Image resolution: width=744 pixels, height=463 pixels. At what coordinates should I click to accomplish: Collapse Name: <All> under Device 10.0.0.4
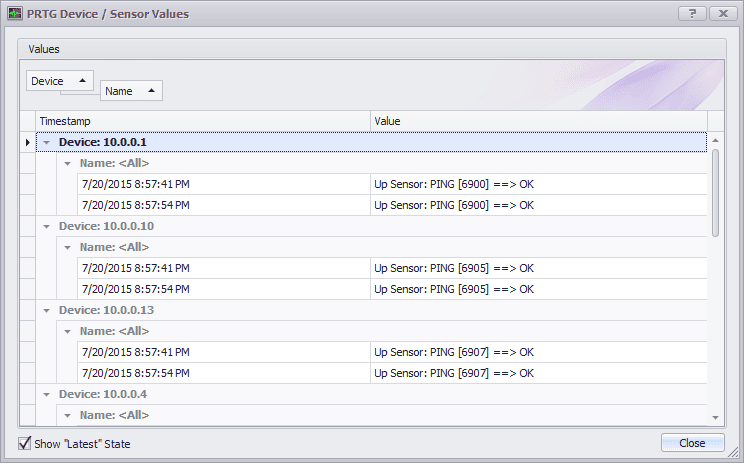pos(67,416)
